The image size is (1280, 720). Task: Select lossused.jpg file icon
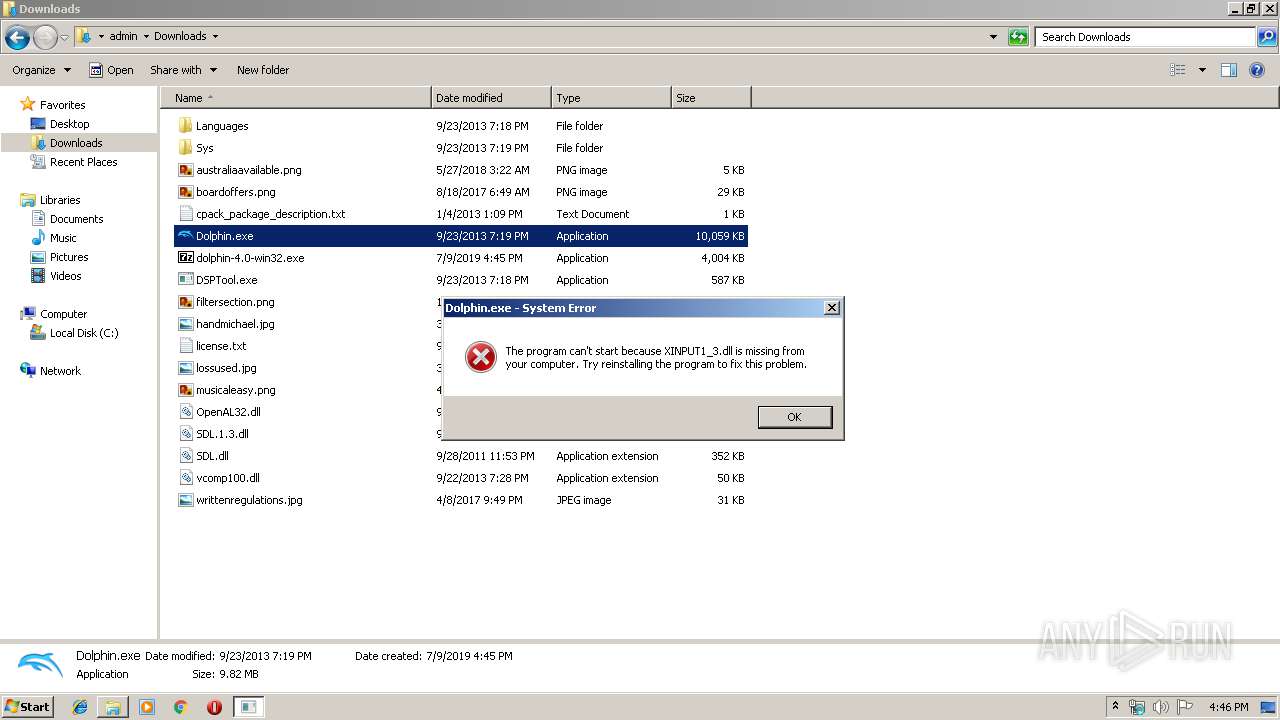click(x=185, y=368)
